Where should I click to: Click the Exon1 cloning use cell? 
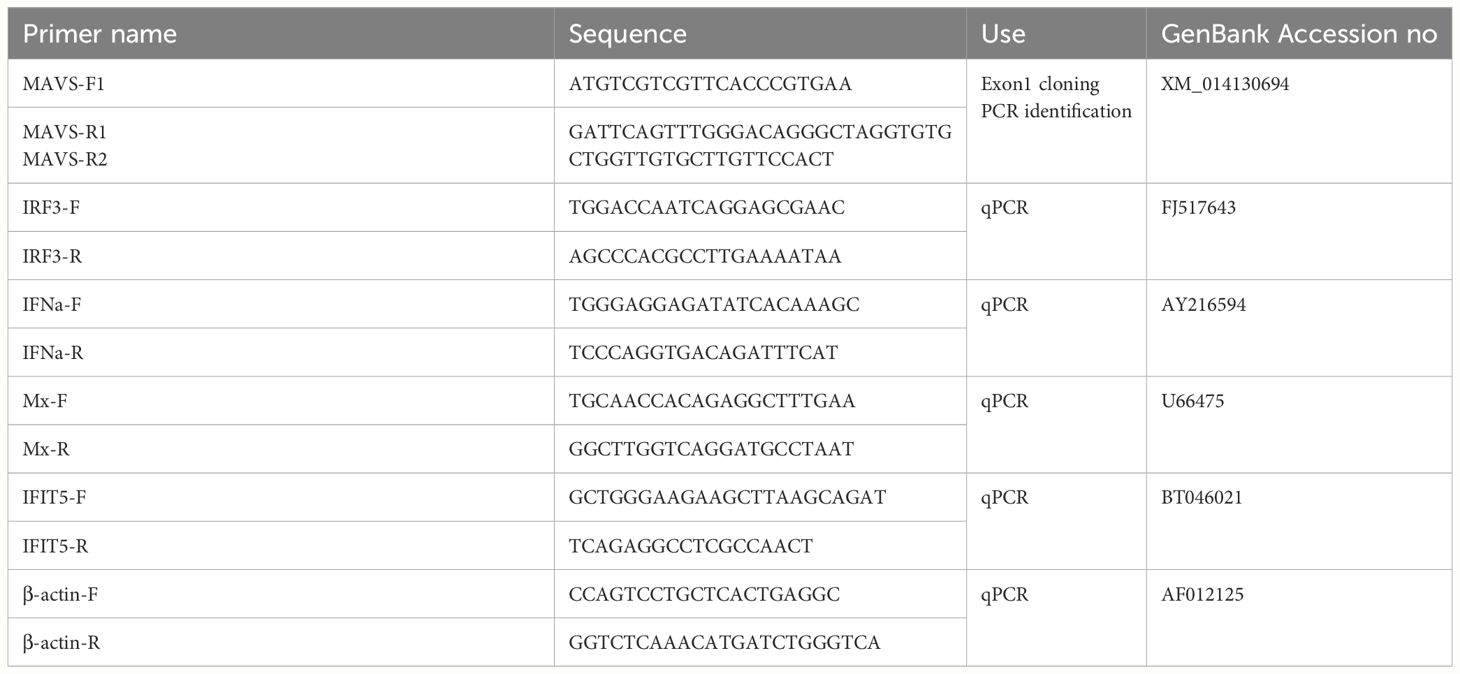click(1039, 84)
